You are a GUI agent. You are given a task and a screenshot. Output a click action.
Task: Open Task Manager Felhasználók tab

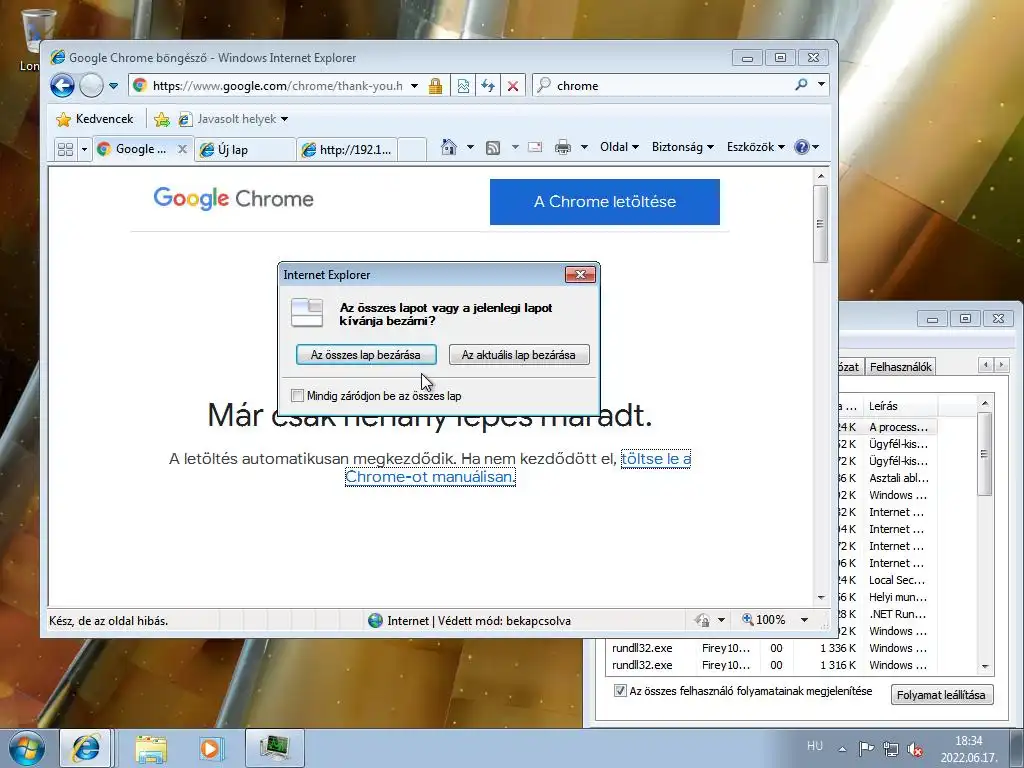900,366
